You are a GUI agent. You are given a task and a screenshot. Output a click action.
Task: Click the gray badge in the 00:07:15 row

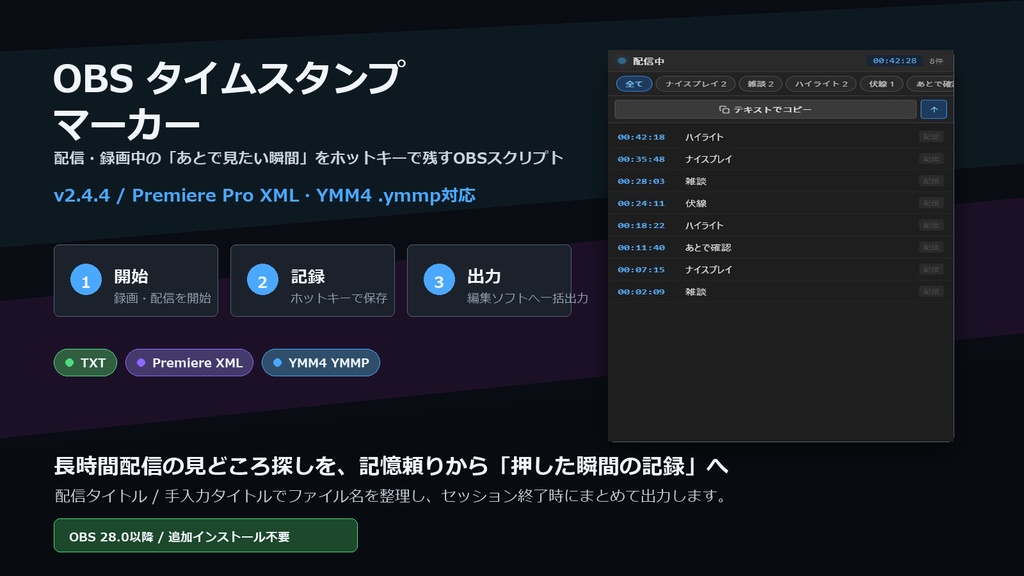pyautogui.click(x=931, y=270)
